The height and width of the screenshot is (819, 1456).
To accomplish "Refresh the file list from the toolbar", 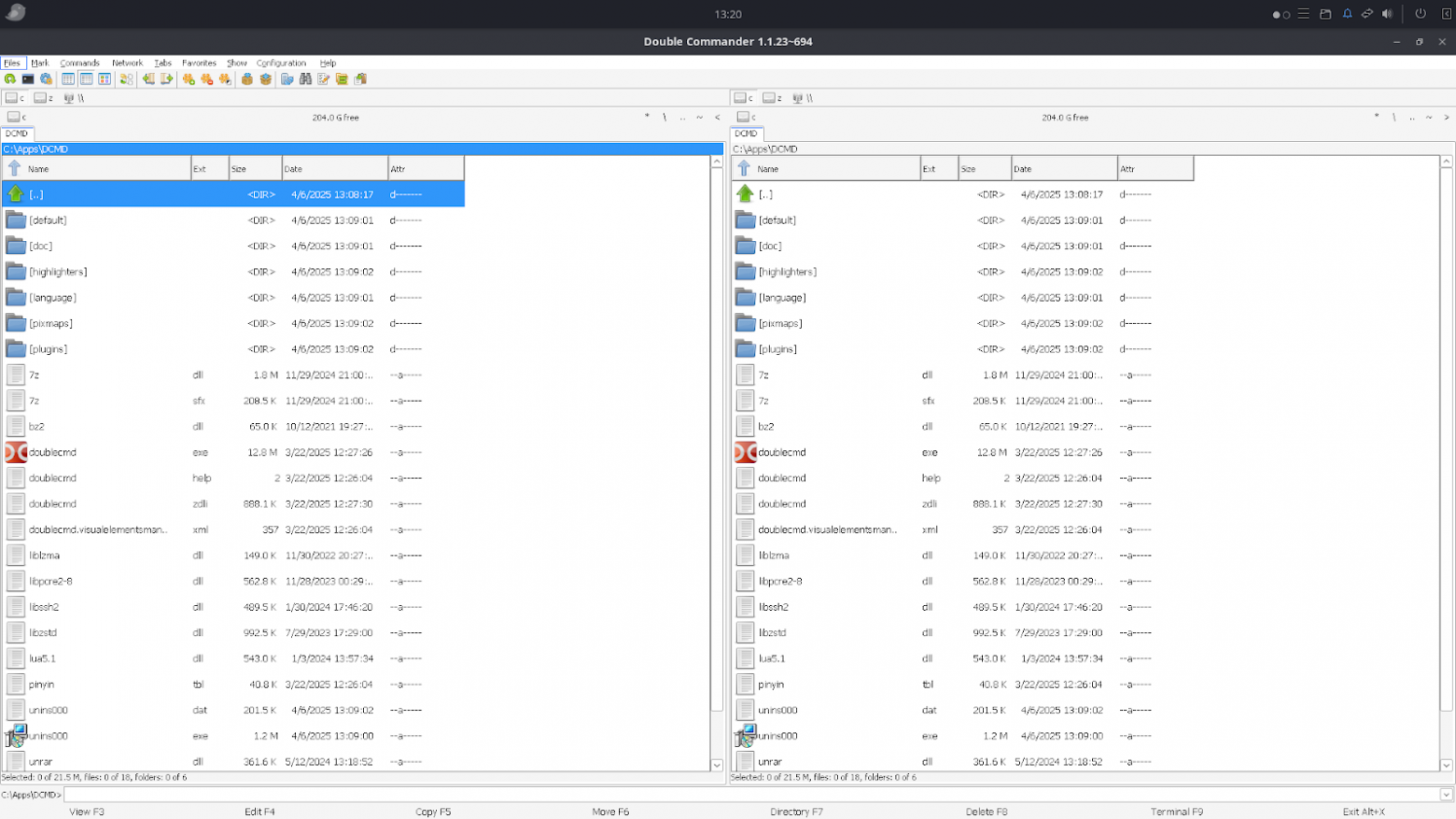I will [10, 79].
